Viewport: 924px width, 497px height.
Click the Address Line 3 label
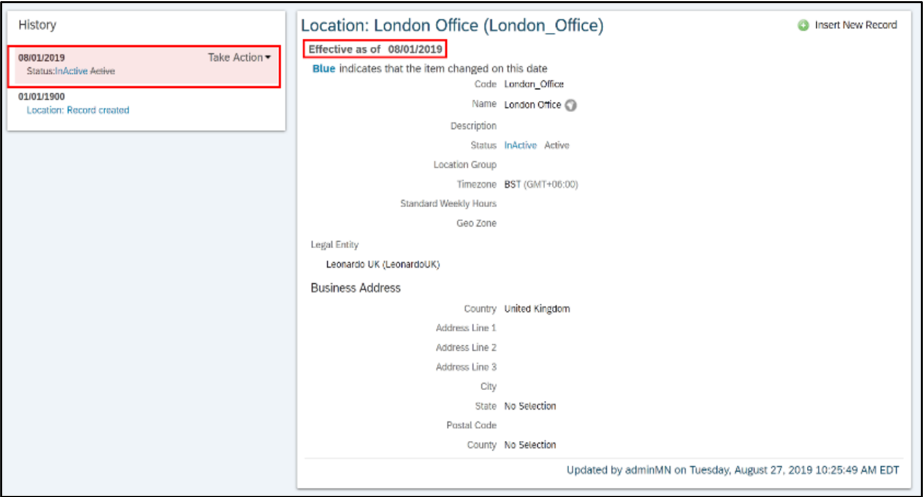coord(466,367)
